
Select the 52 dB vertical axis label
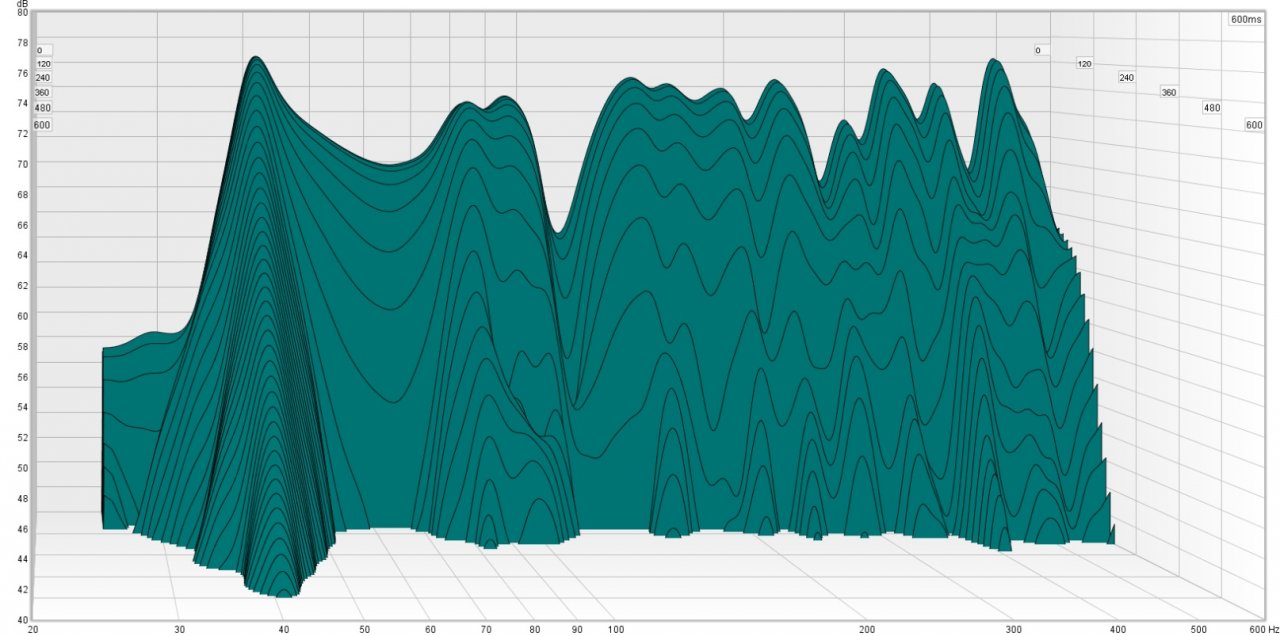[x=22, y=438]
